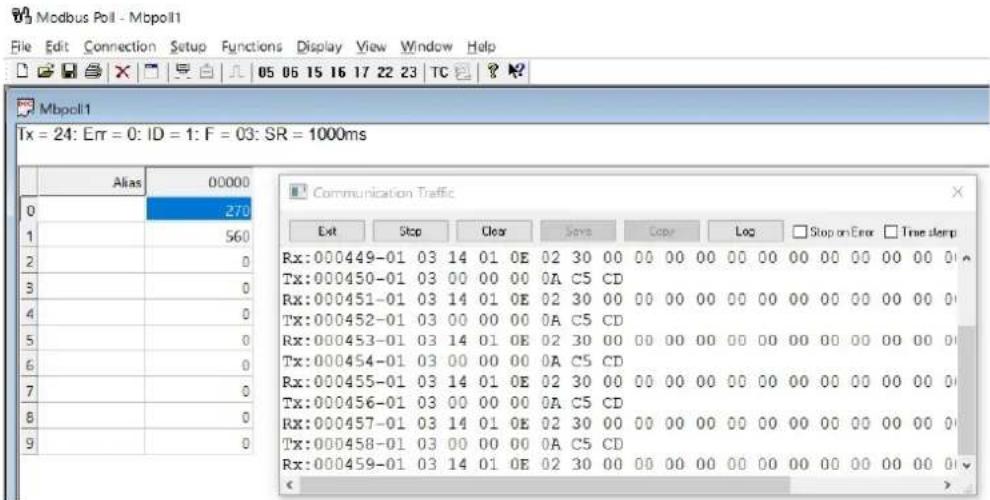Viewport: 990px width, 500px height.
Task: Click the traffic list scroll up arrow
Action: click(x=965, y=258)
